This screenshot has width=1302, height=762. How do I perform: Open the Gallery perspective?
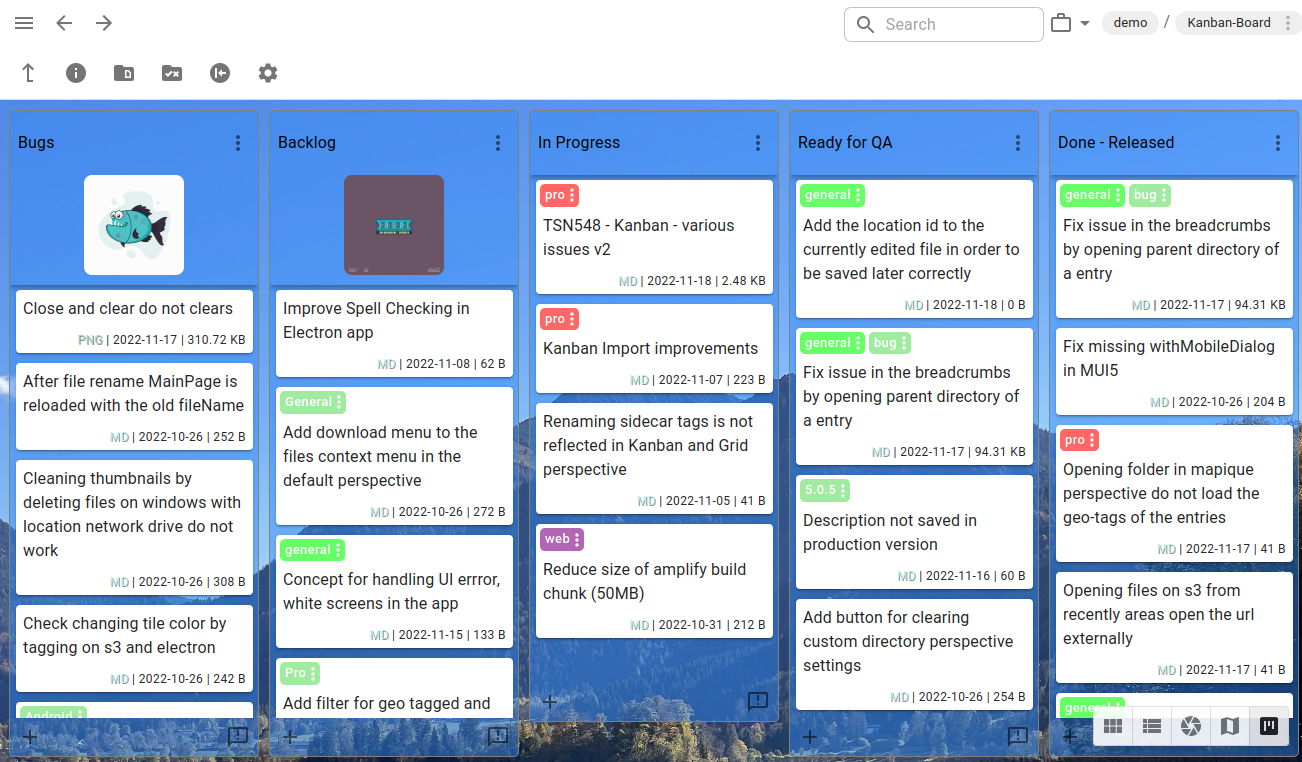click(1190, 726)
